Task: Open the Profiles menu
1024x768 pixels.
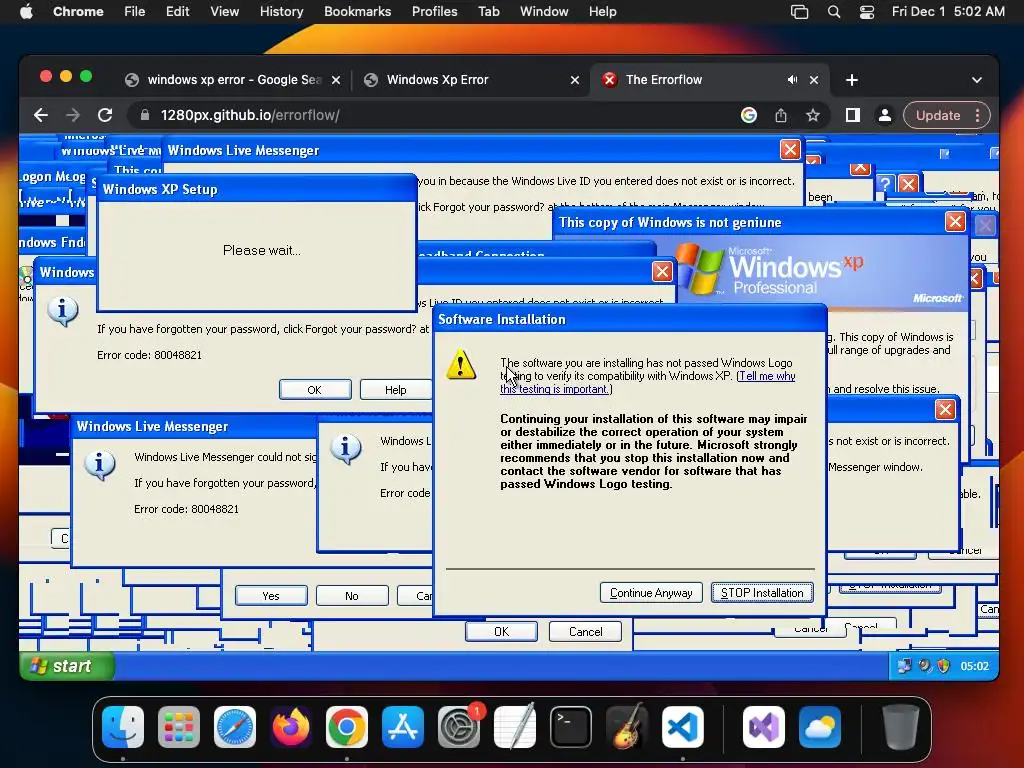Action: click(x=434, y=12)
